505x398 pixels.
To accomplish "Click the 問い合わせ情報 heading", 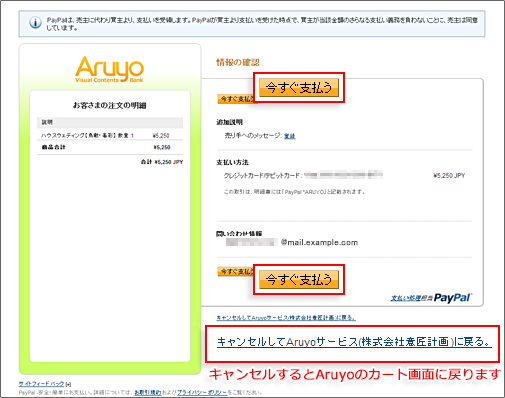I will (239, 234).
